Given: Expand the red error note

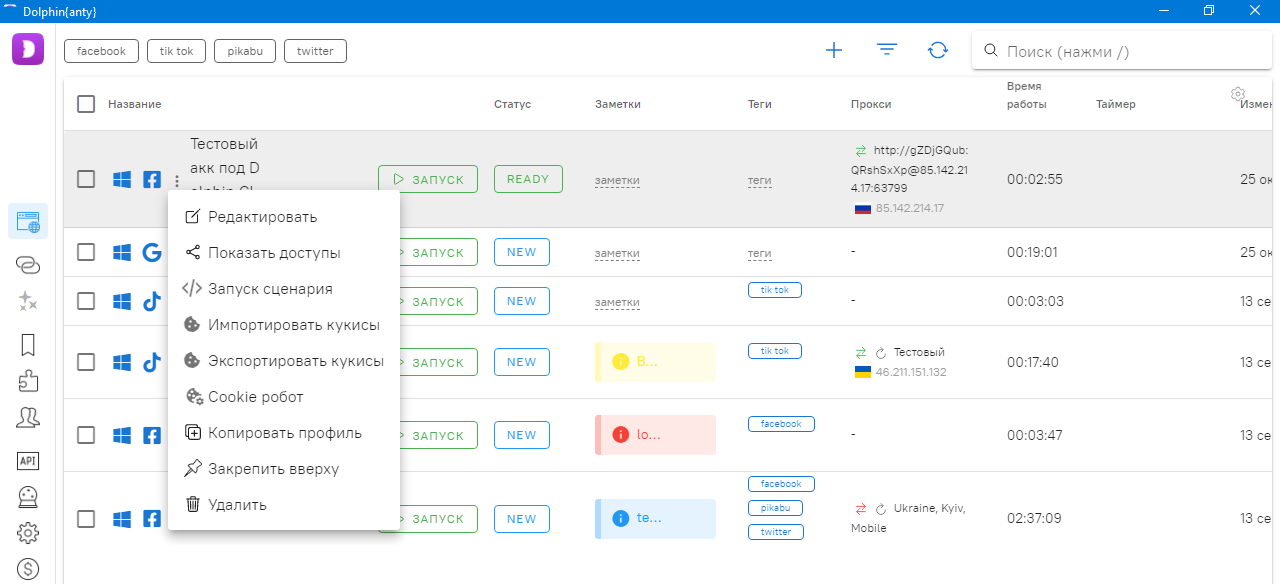Looking at the screenshot, I should pos(655,435).
